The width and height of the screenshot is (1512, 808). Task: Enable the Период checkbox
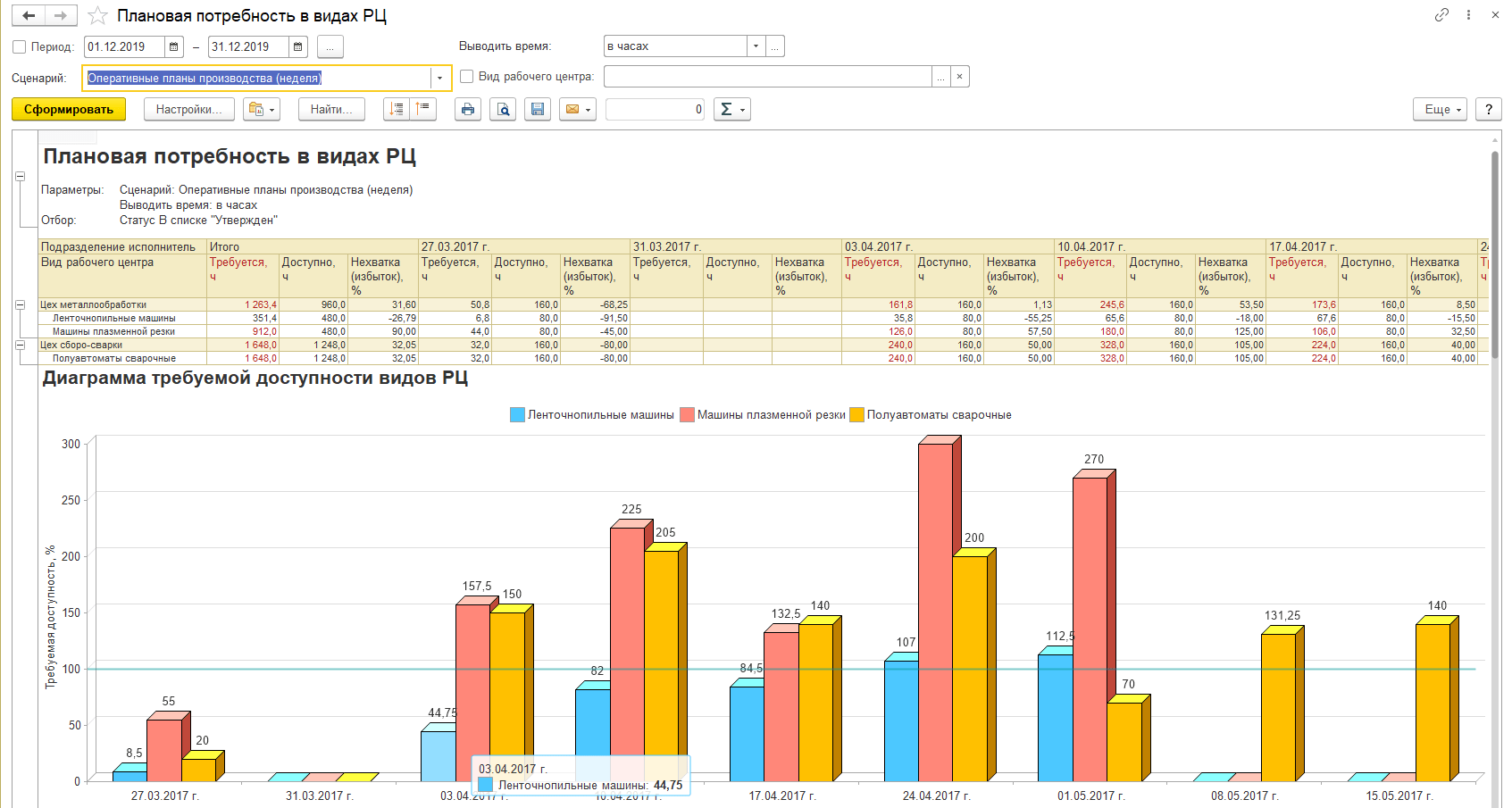20,47
